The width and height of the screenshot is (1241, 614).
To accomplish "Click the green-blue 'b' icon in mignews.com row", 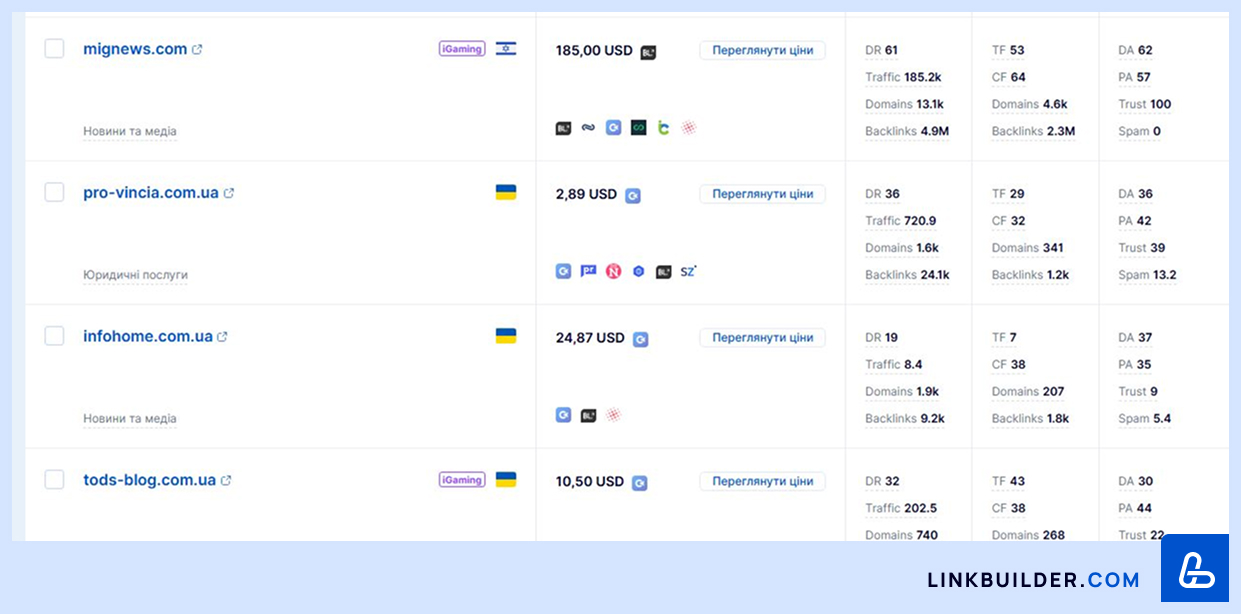I will tap(663, 128).
